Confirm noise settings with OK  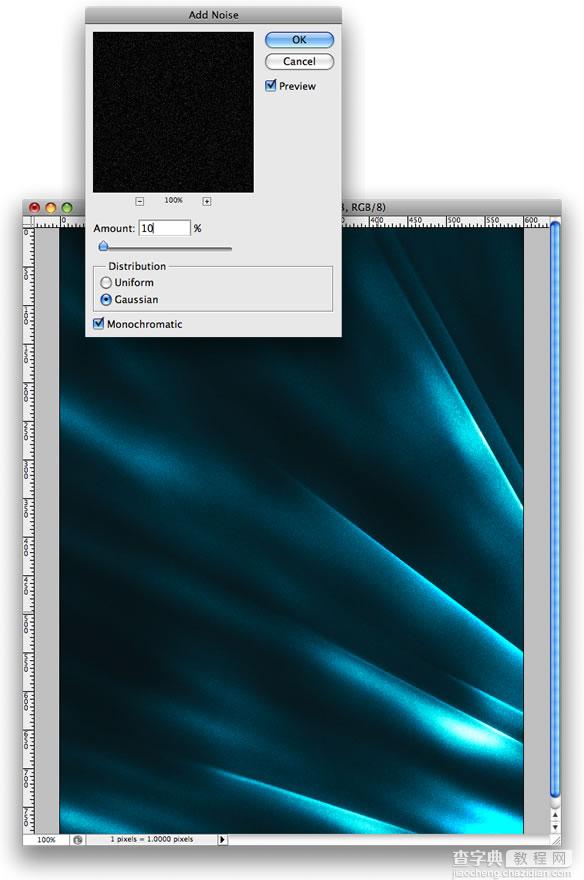click(x=299, y=40)
